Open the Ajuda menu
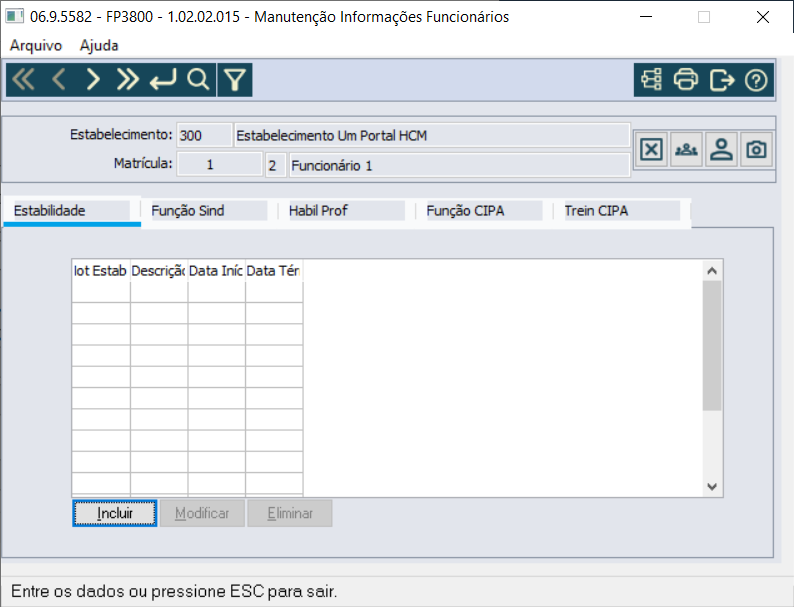The width and height of the screenshot is (794, 607). (99, 46)
